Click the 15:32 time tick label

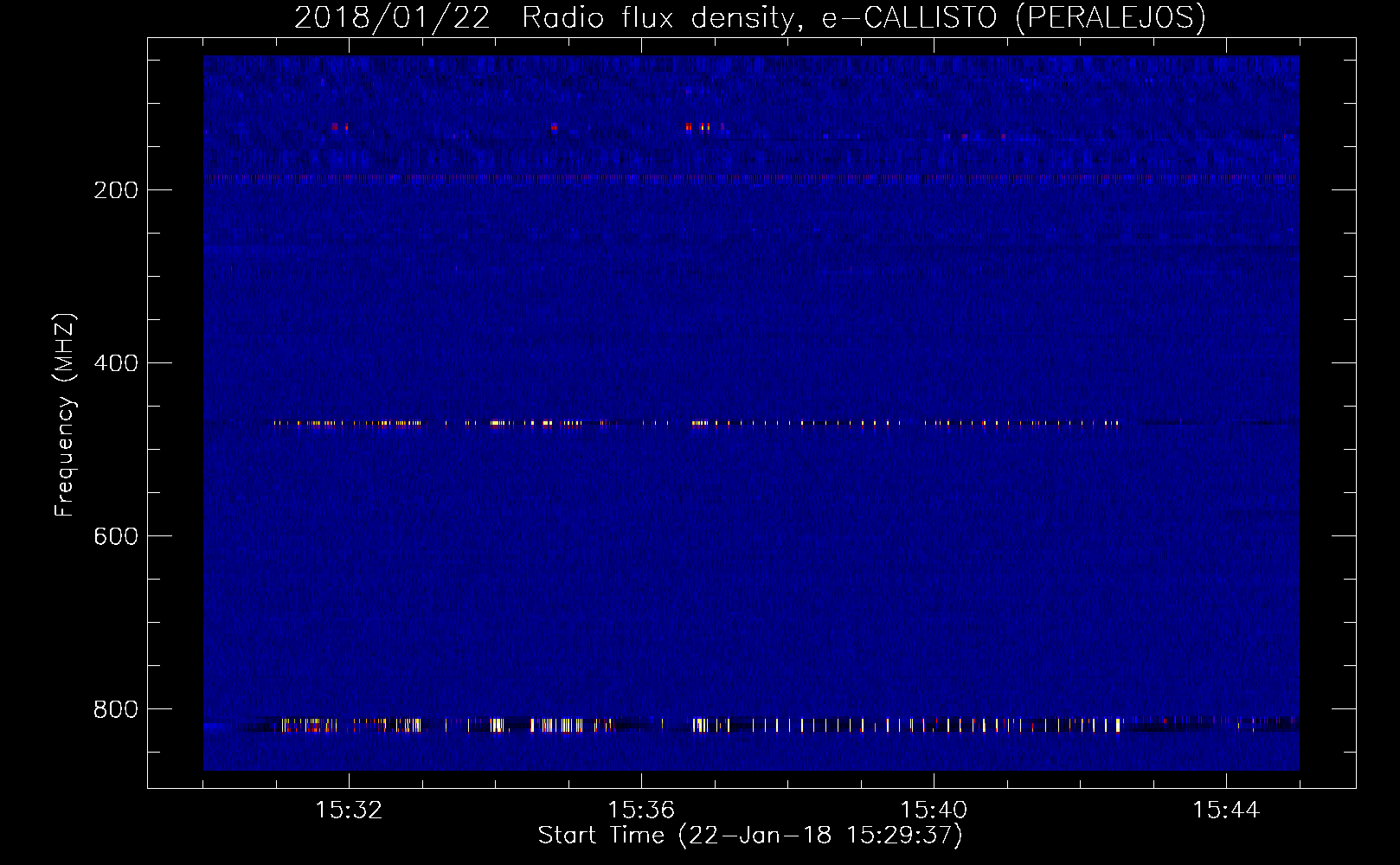pos(349,811)
